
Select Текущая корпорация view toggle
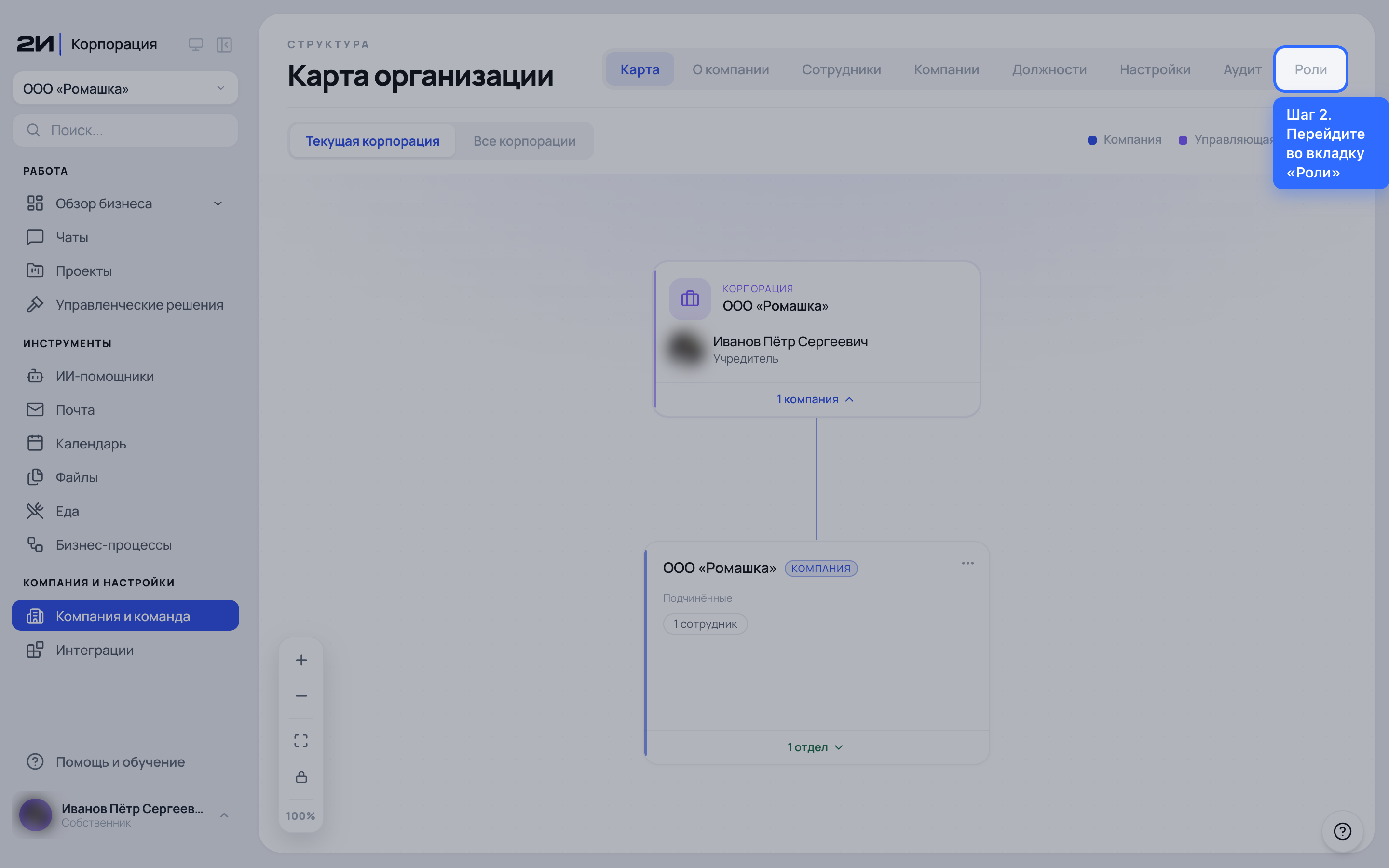point(372,141)
